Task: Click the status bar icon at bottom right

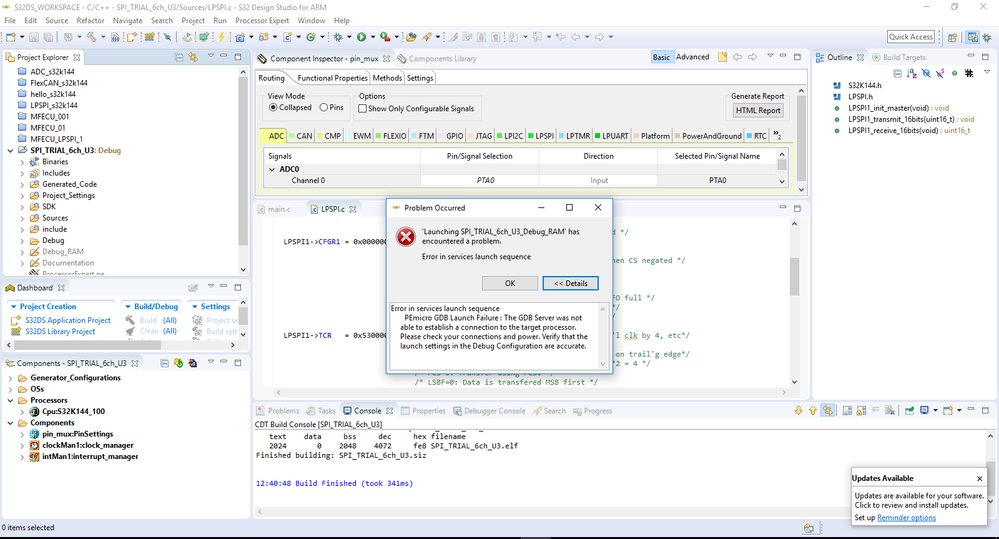Action: [x=809, y=528]
